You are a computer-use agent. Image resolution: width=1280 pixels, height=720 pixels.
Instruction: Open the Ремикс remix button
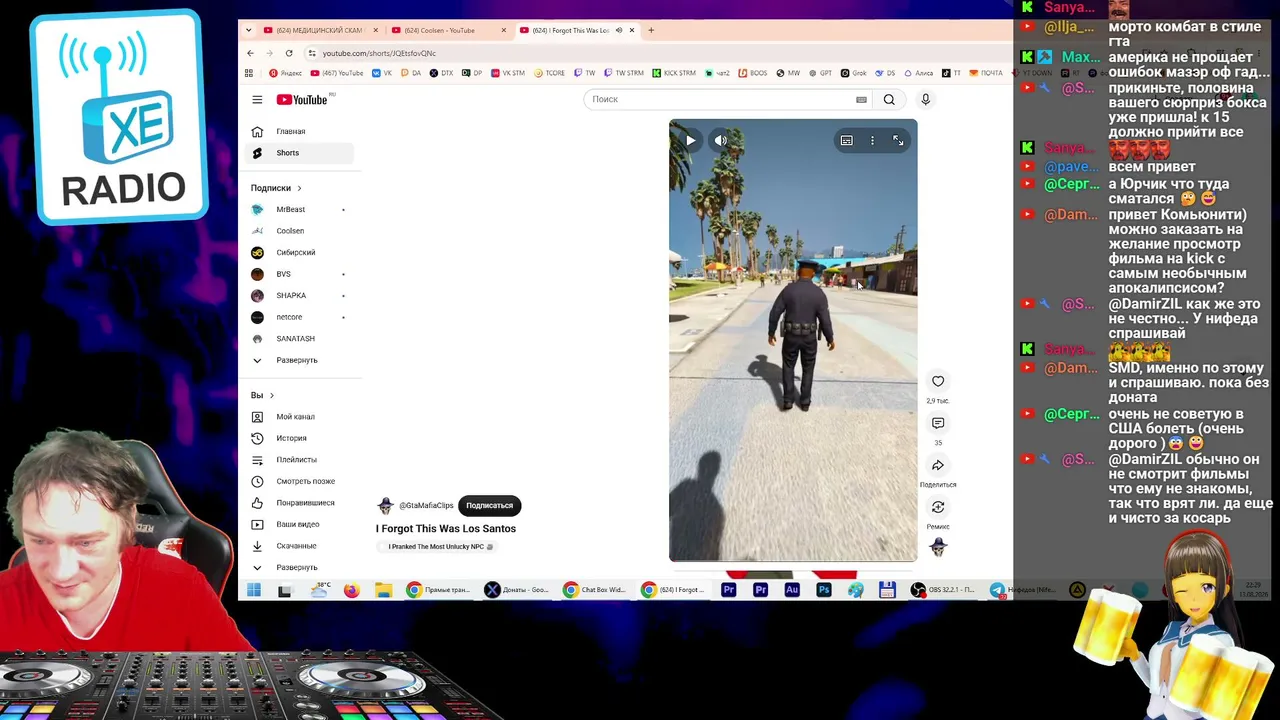click(x=938, y=507)
